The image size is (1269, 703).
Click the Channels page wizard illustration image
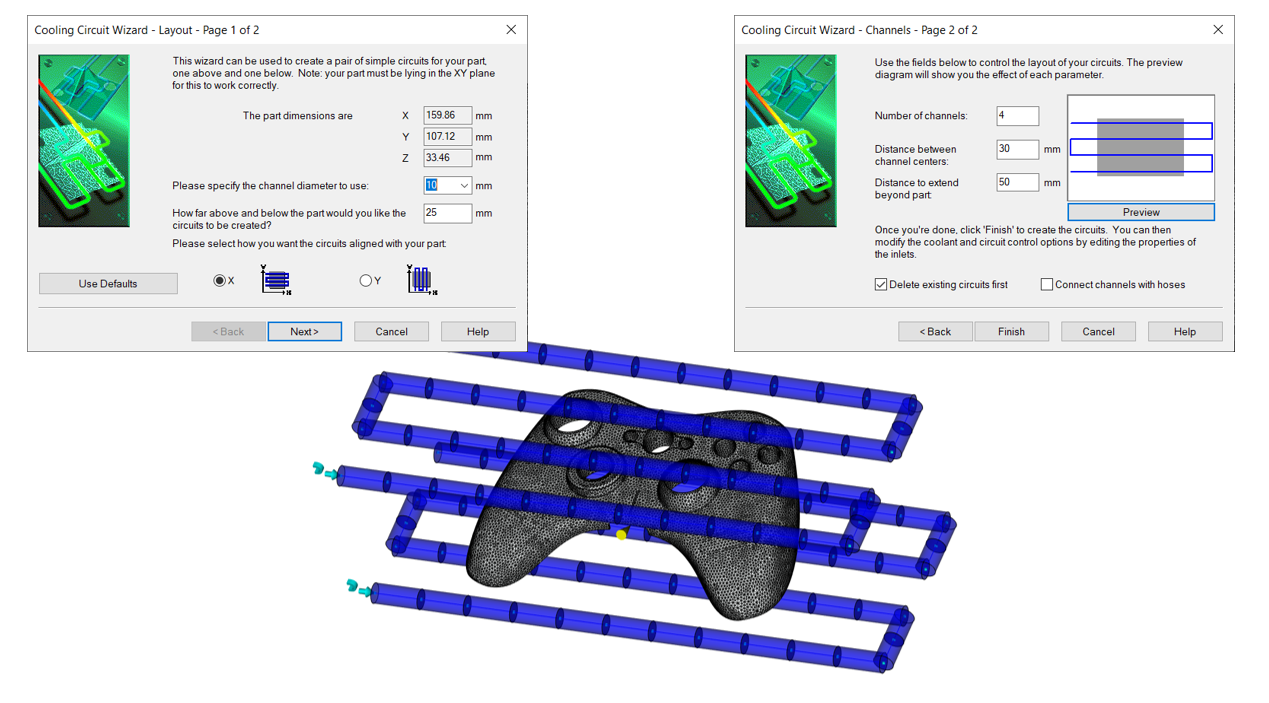click(x=791, y=141)
